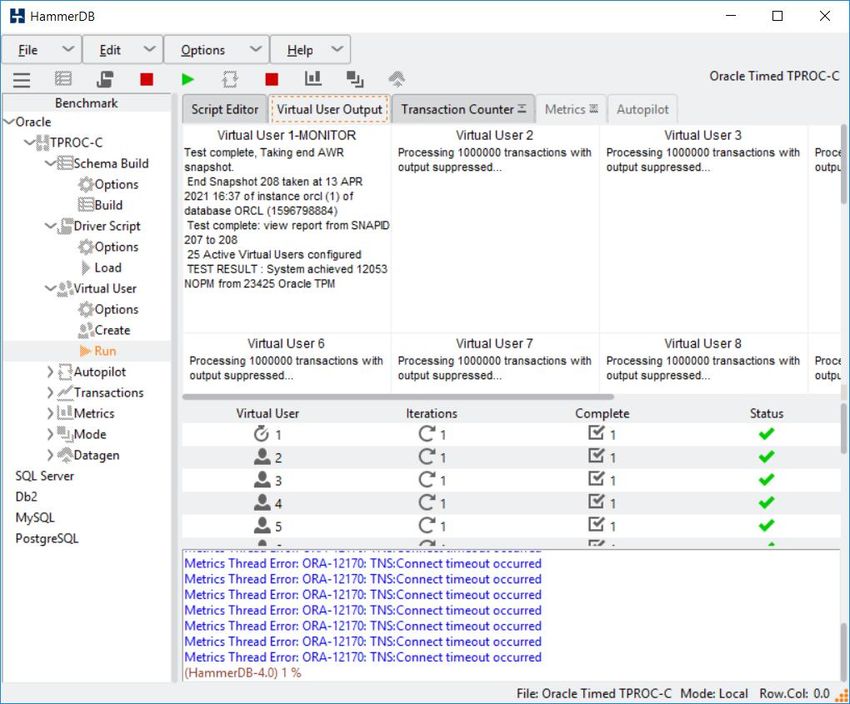Select the Virtual User 5 row icon
Image resolution: width=850 pixels, height=704 pixels.
pos(262,525)
